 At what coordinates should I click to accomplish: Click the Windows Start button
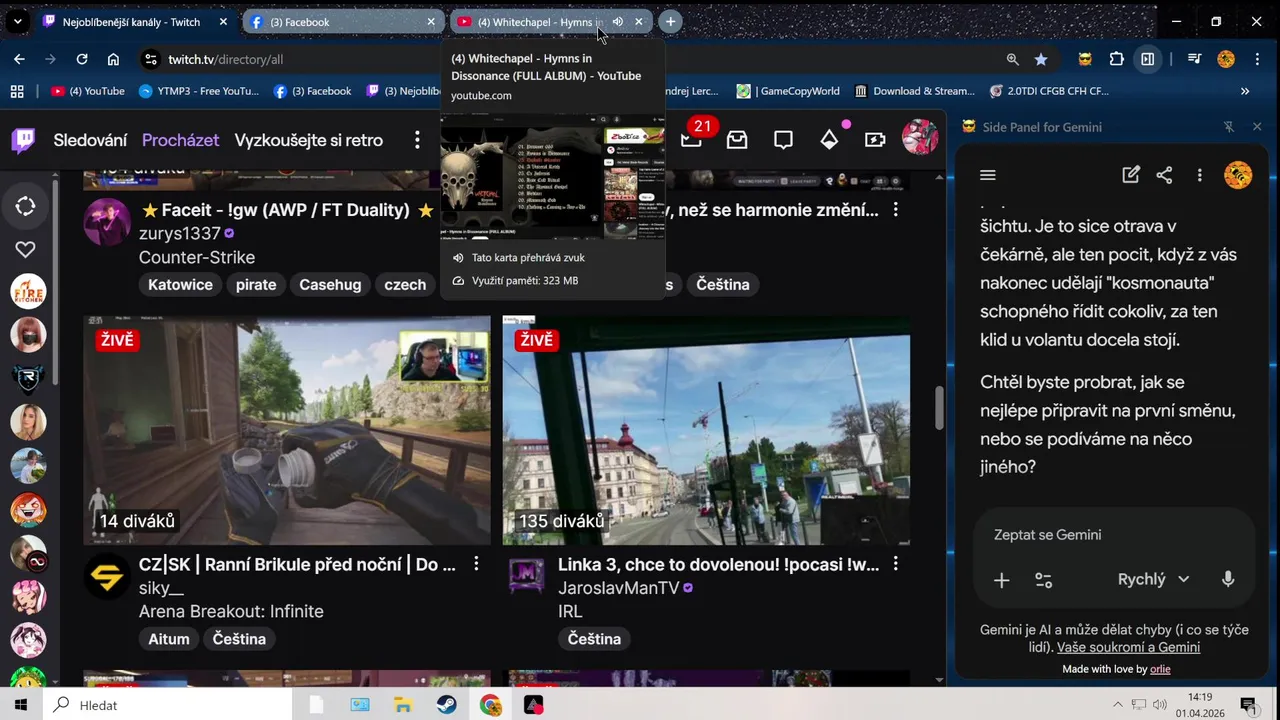point(21,705)
